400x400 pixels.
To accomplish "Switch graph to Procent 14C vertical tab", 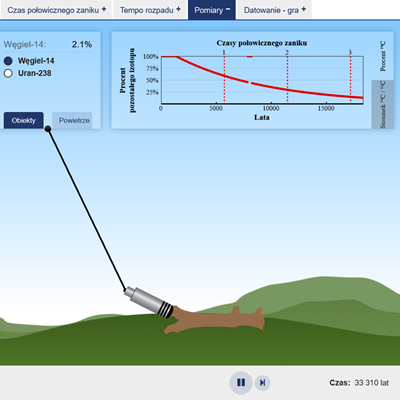I will pyautogui.click(x=383, y=56).
